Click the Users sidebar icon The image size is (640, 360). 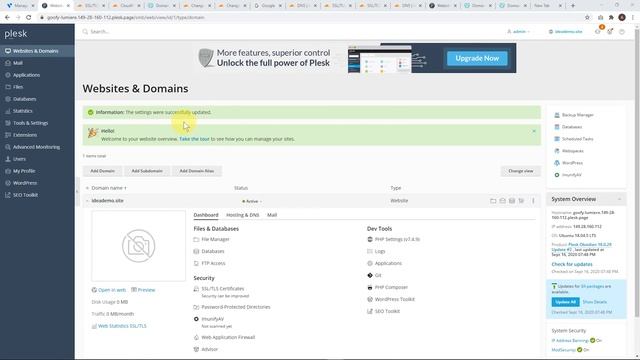(8, 159)
